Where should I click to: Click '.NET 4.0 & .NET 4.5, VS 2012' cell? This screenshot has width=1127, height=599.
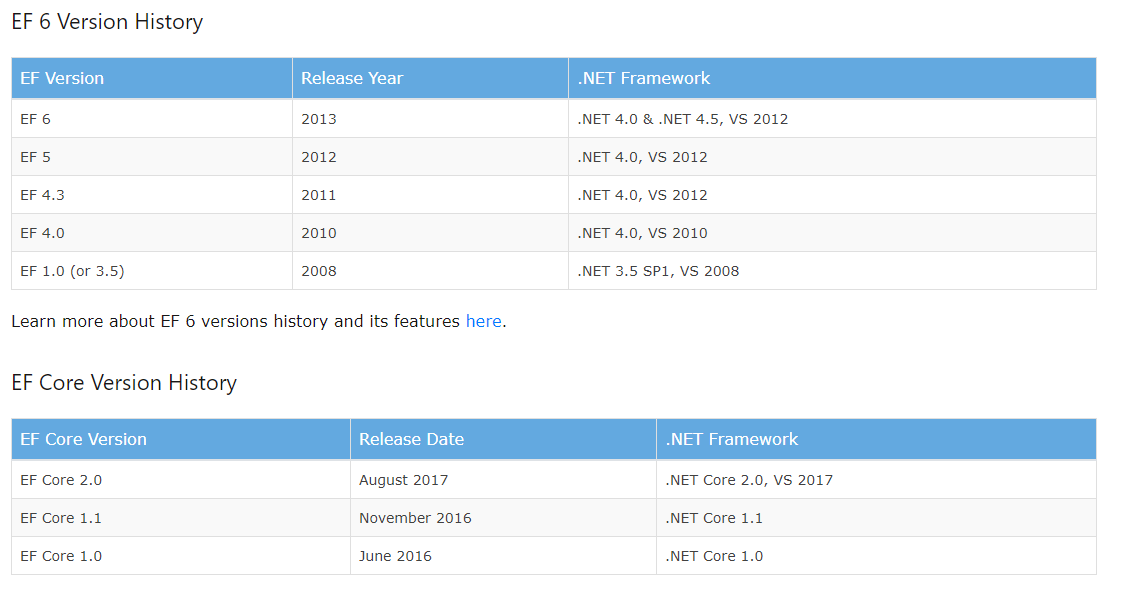[x=832, y=119]
